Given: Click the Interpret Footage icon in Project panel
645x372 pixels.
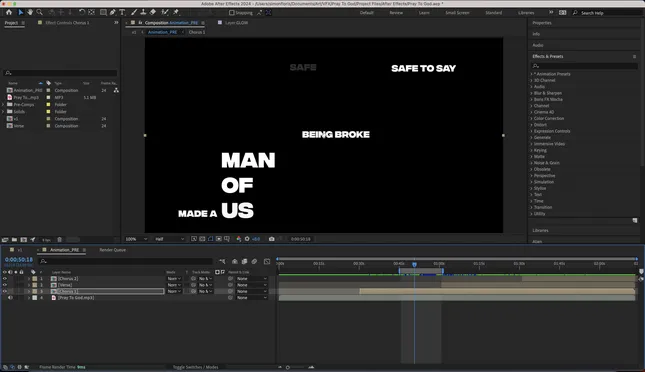Looking at the screenshot, I should 5,239.
